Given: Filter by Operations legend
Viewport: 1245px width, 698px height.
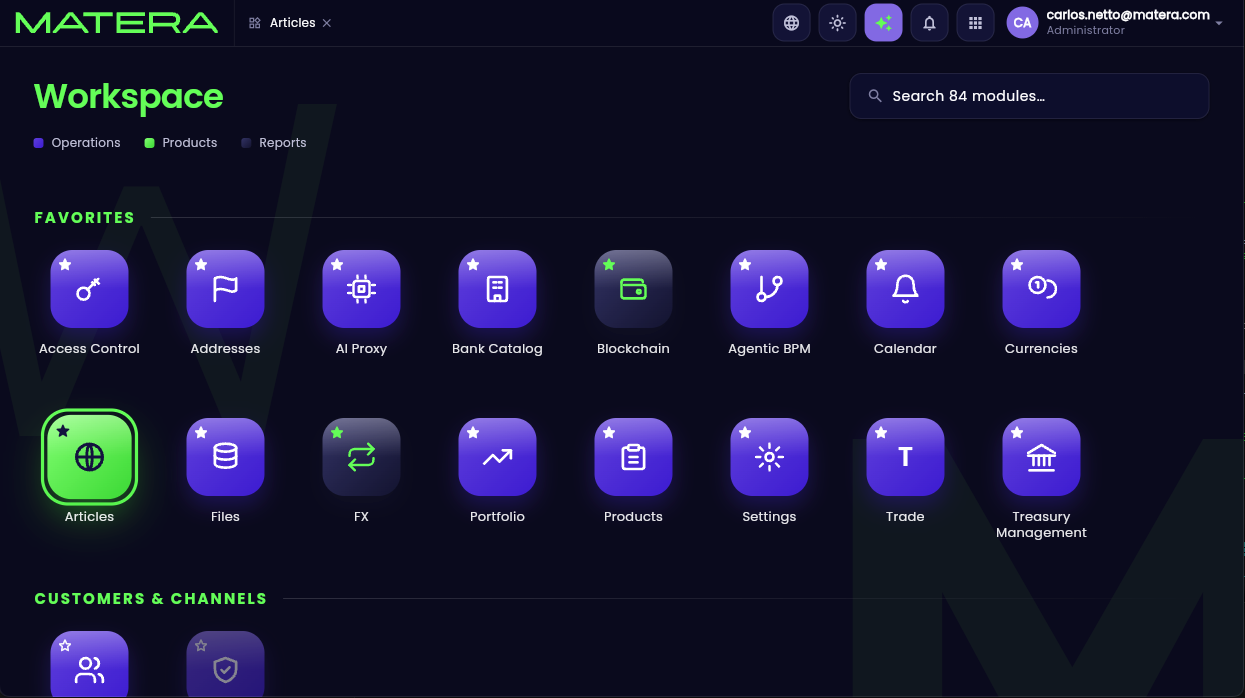Looking at the screenshot, I should click(77, 143).
